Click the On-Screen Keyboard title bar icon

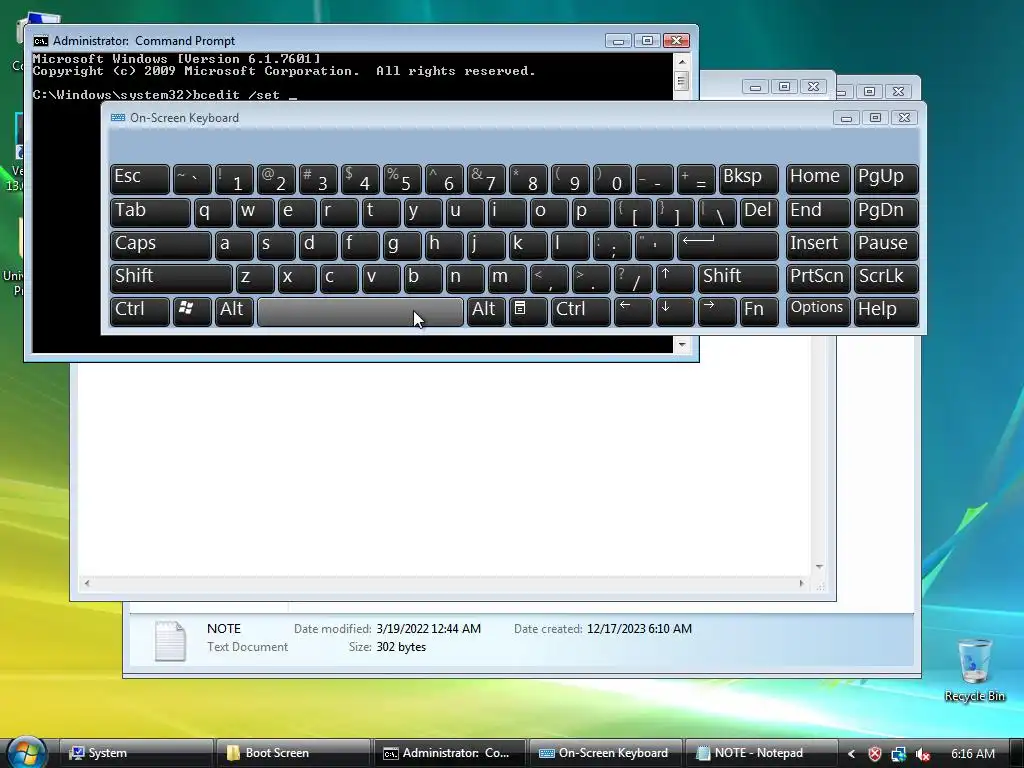coord(118,118)
